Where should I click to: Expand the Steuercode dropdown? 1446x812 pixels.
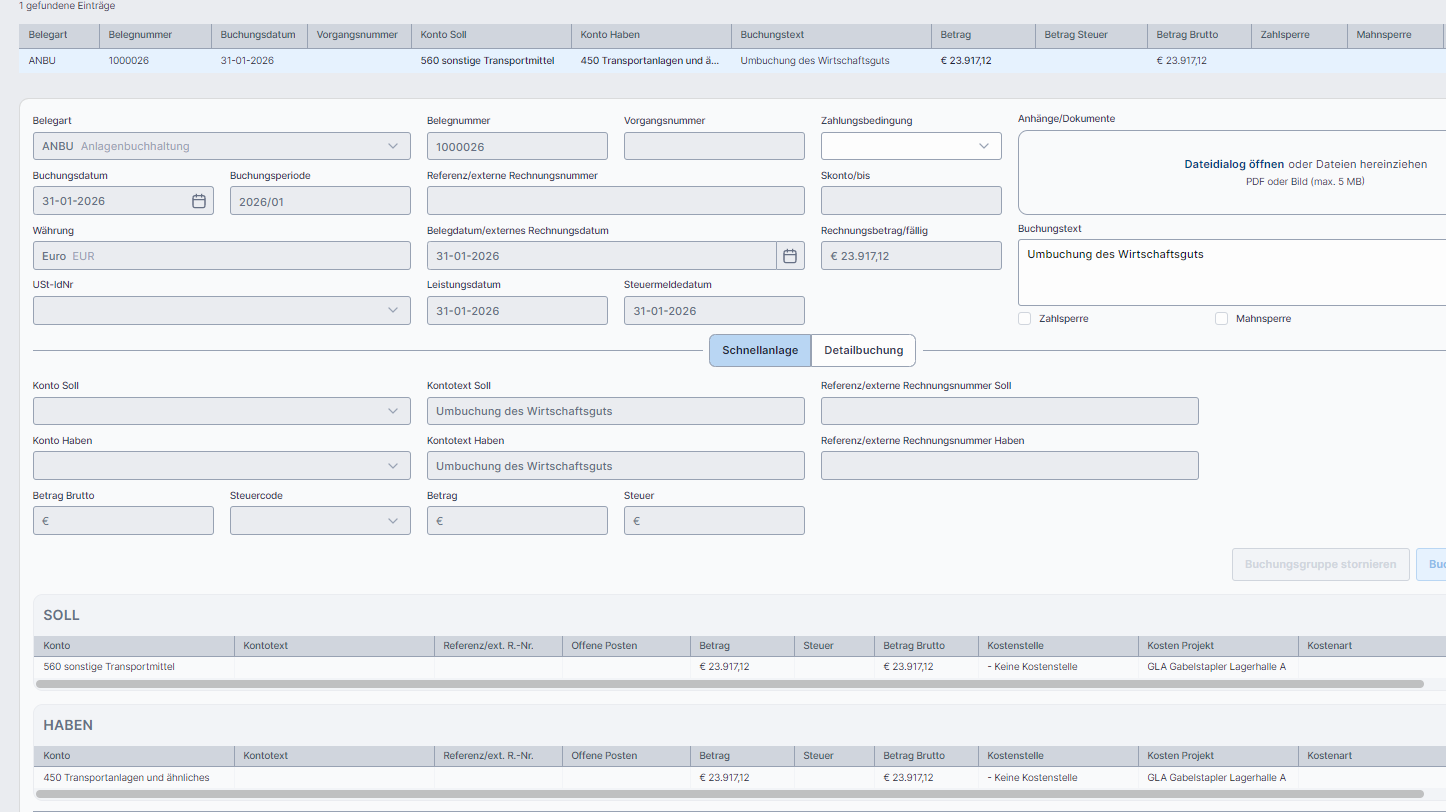392,521
